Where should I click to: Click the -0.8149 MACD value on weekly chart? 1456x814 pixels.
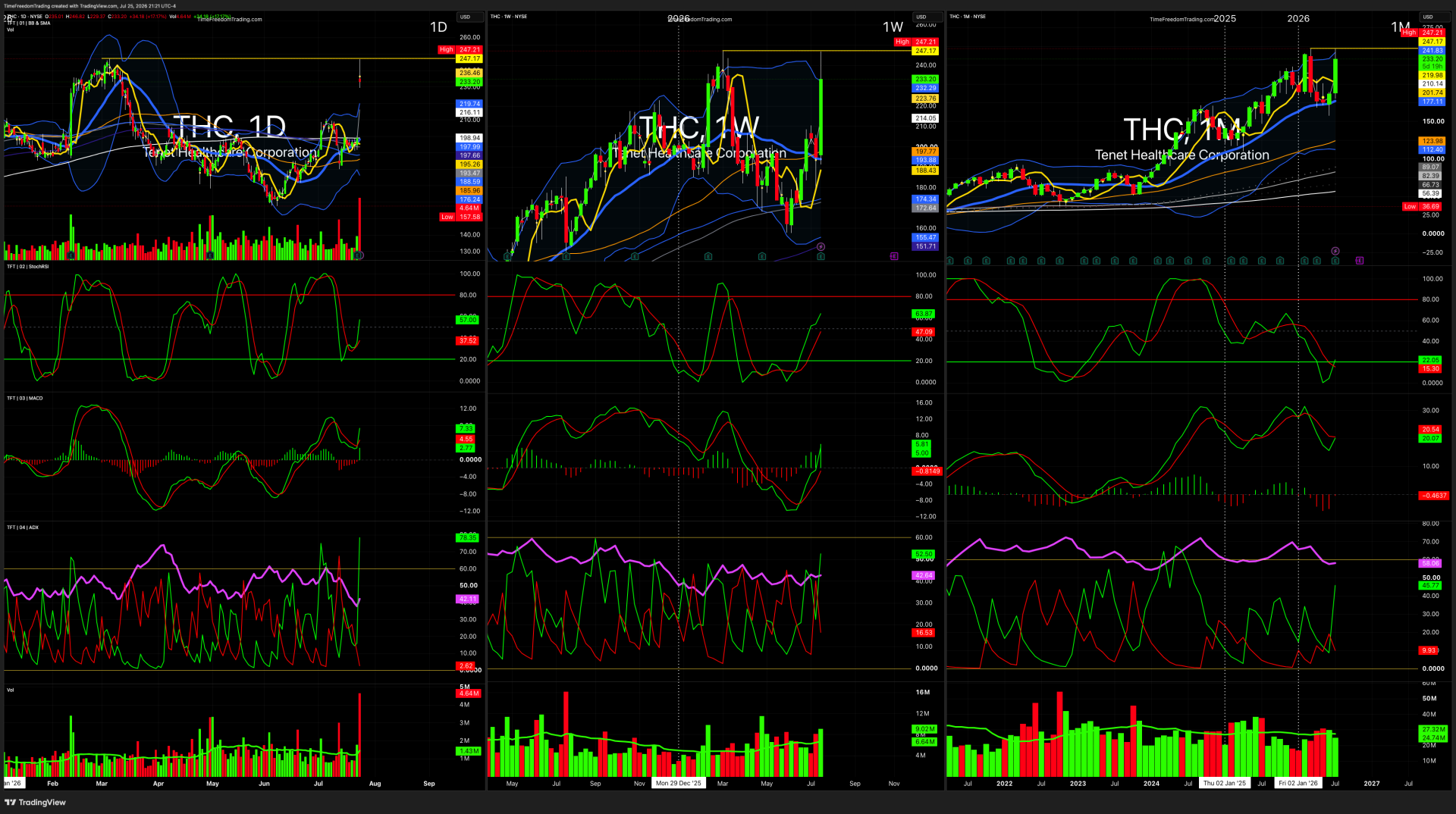coord(927,471)
